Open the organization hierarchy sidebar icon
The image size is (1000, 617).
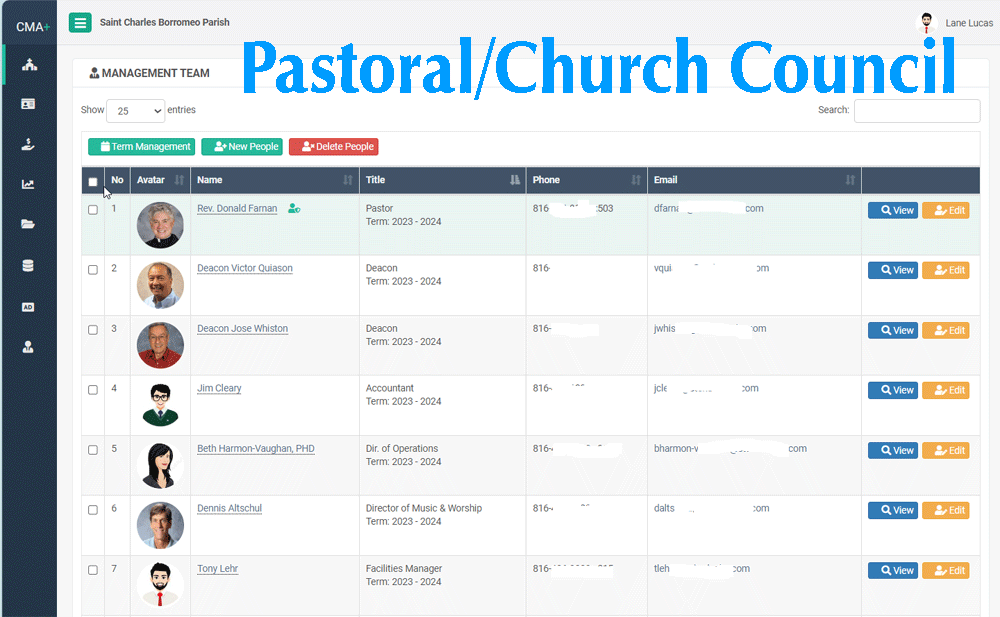(x=28, y=66)
